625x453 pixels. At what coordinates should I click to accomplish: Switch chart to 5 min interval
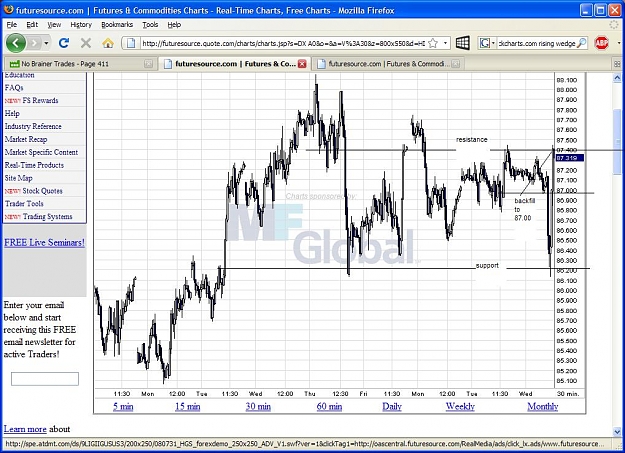pyautogui.click(x=123, y=406)
